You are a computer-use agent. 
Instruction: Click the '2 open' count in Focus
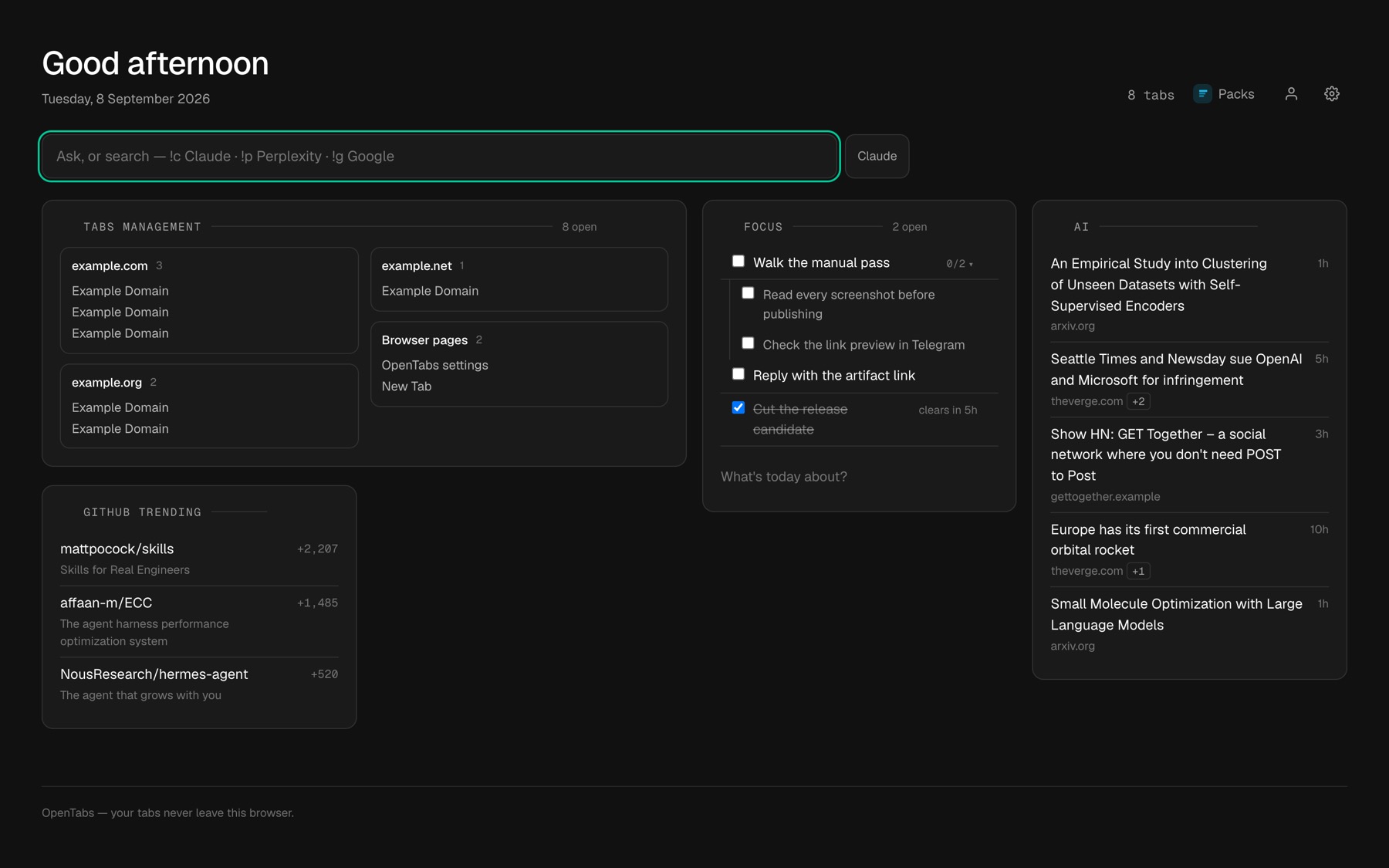coord(909,227)
